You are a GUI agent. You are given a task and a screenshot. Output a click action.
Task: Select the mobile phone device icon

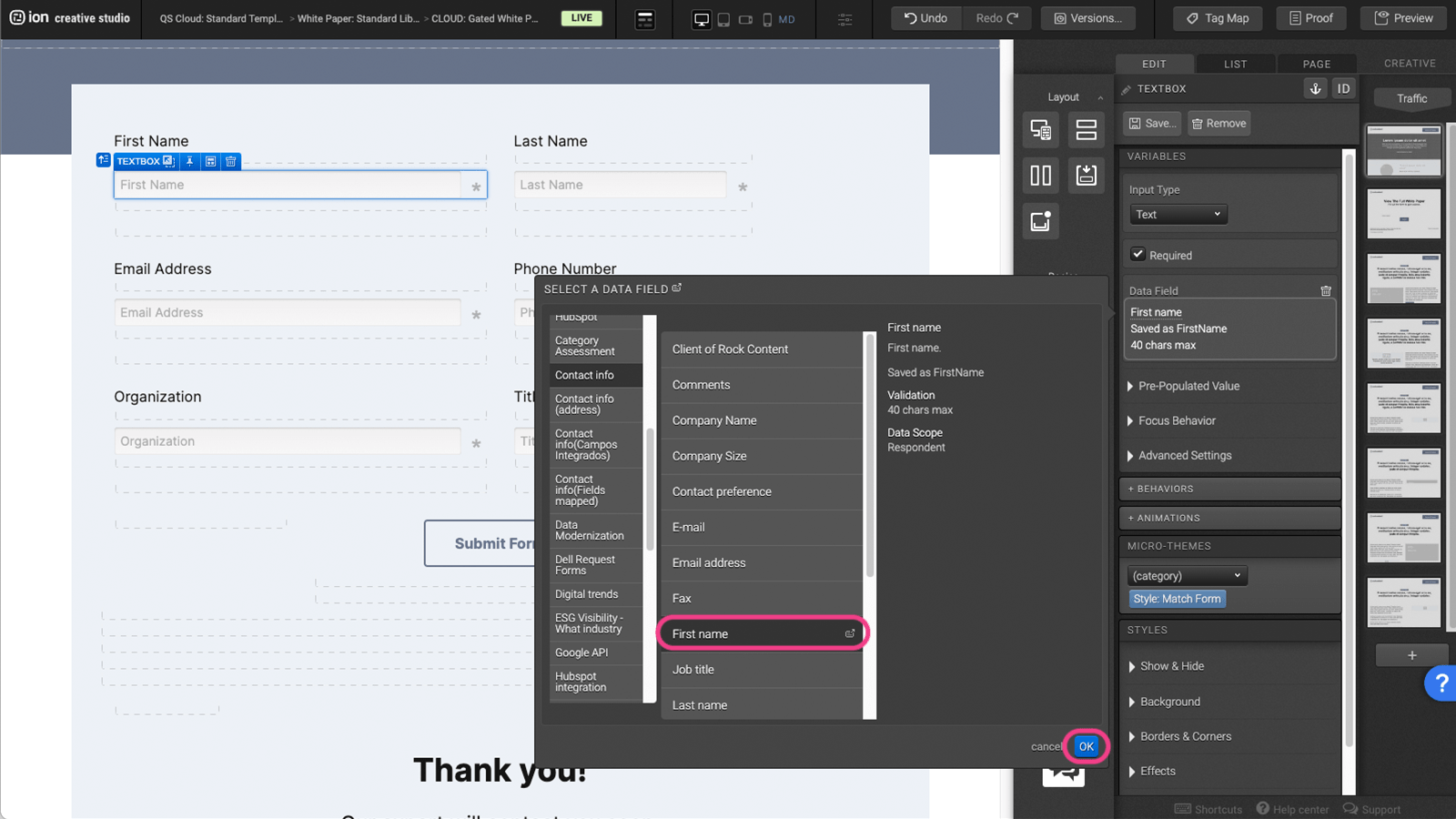[767, 19]
